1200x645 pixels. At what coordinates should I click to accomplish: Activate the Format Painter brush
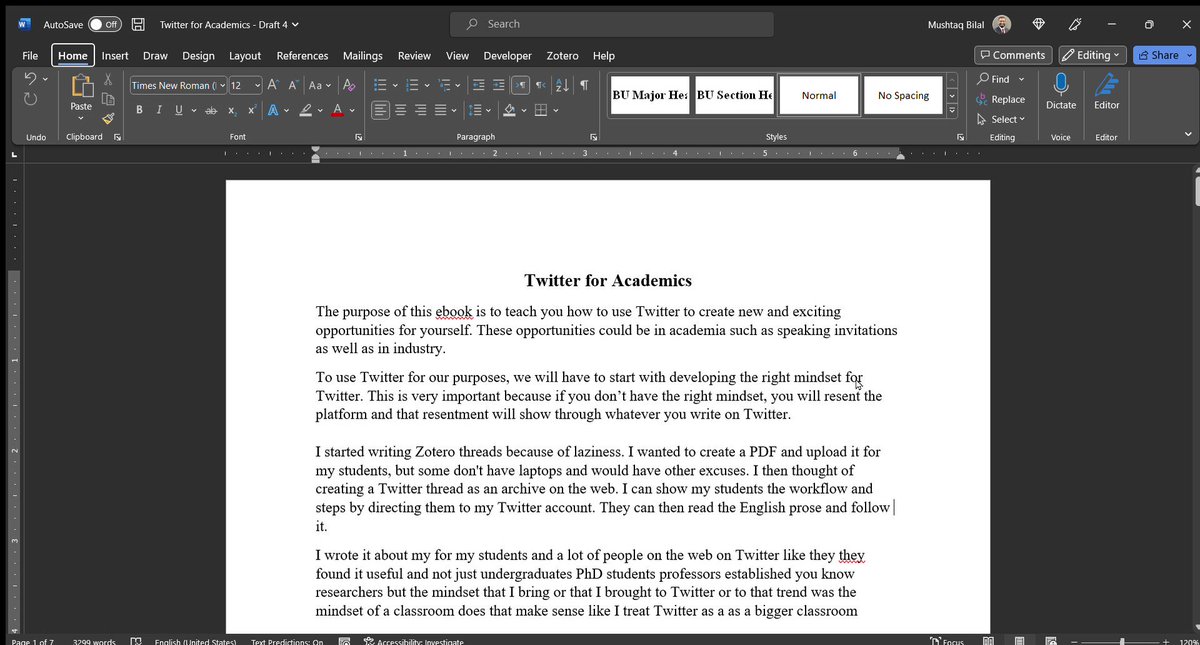(108, 118)
